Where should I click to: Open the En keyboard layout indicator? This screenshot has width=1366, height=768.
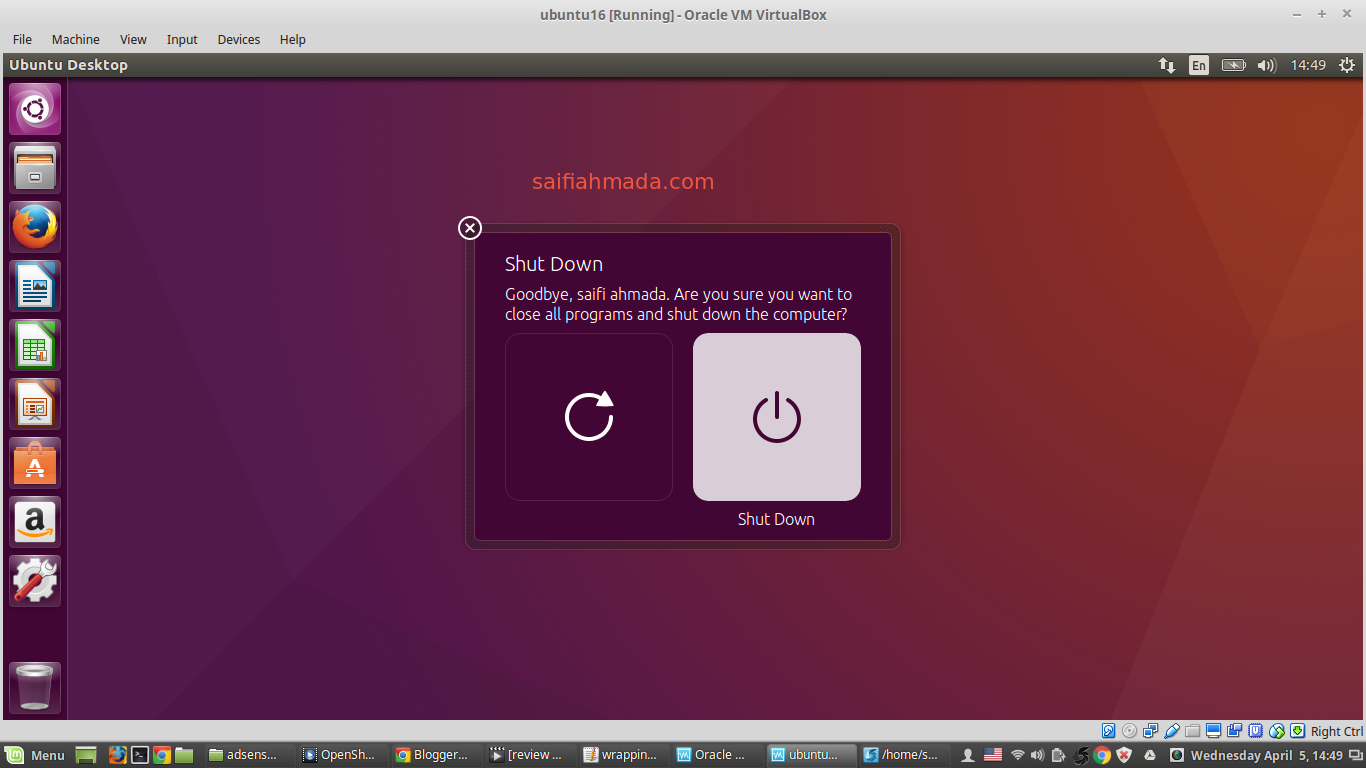click(1198, 65)
